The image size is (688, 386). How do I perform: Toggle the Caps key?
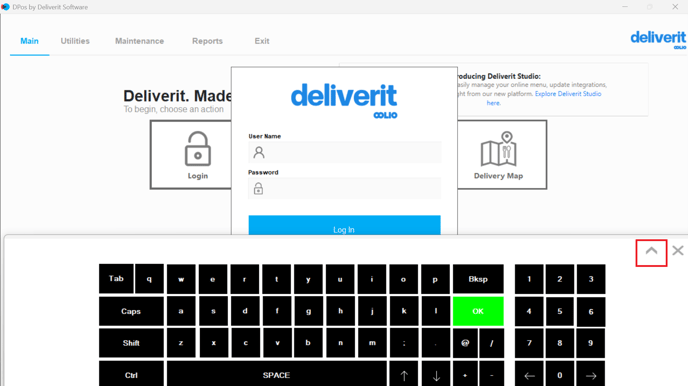(x=131, y=311)
